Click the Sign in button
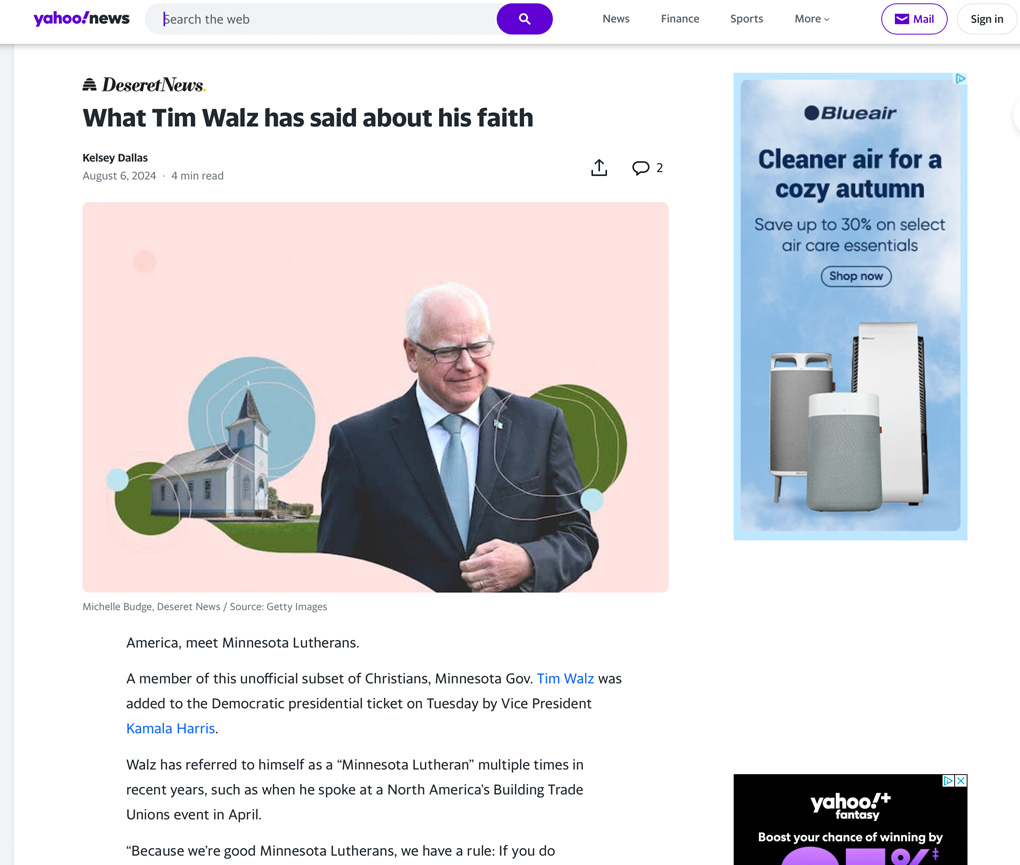The height and width of the screenshot is (865, 1020). tap(986, 19)
